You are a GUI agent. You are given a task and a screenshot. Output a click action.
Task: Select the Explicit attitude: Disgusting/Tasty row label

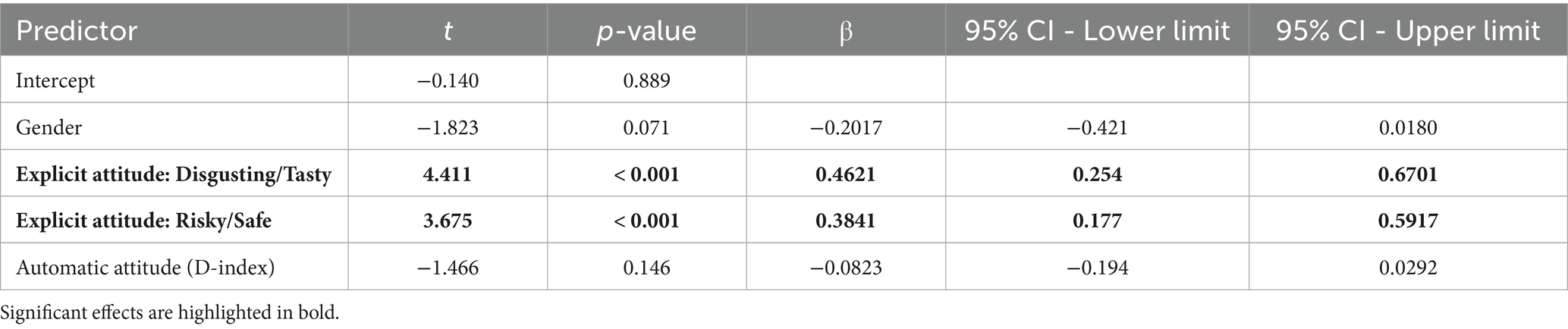coord(174,174)
